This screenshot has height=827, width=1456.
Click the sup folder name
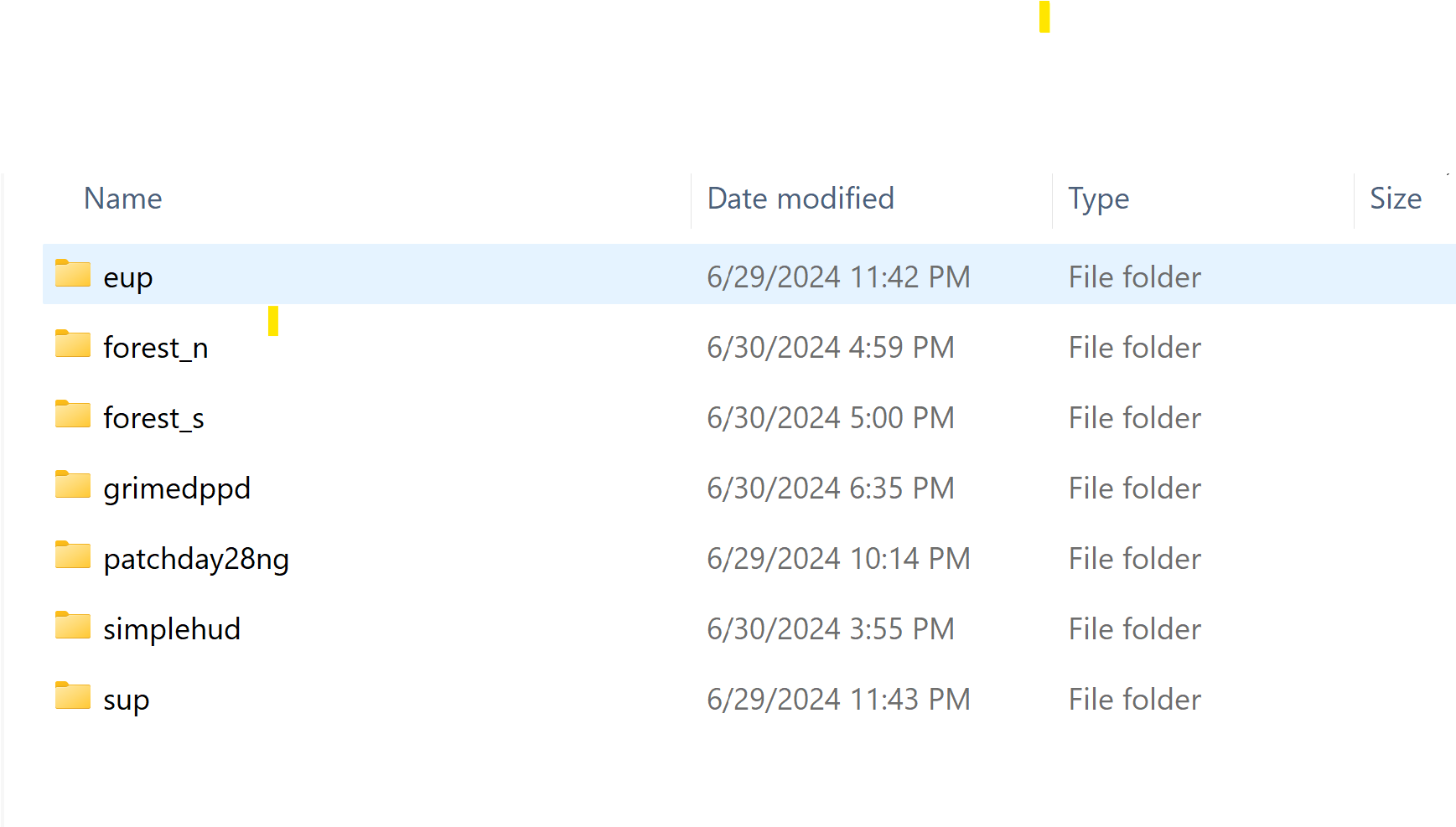point(127,700)
